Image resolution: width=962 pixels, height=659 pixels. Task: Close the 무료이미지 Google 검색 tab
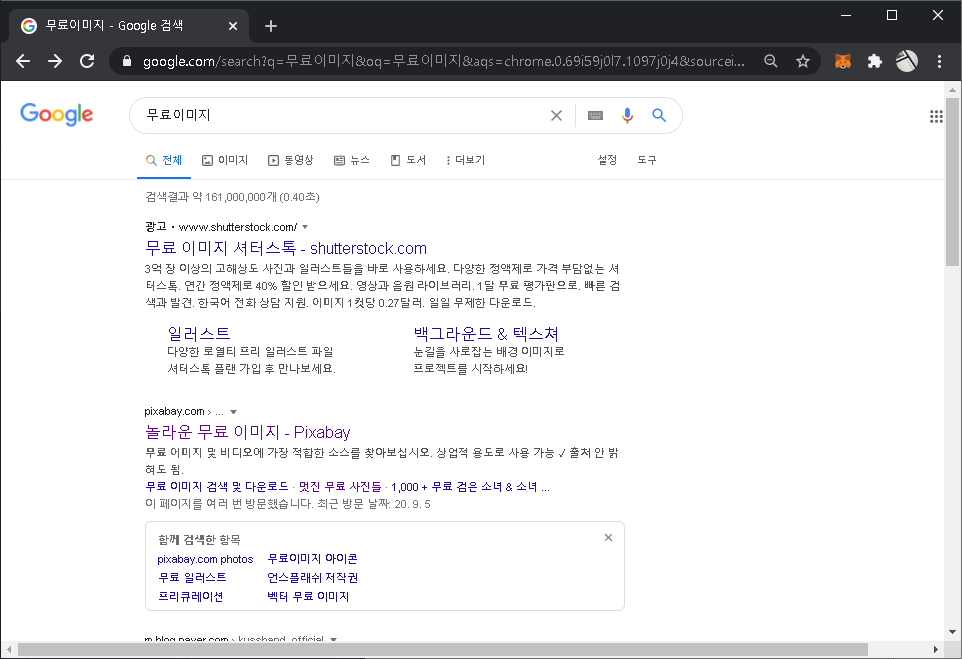(233, 26)
